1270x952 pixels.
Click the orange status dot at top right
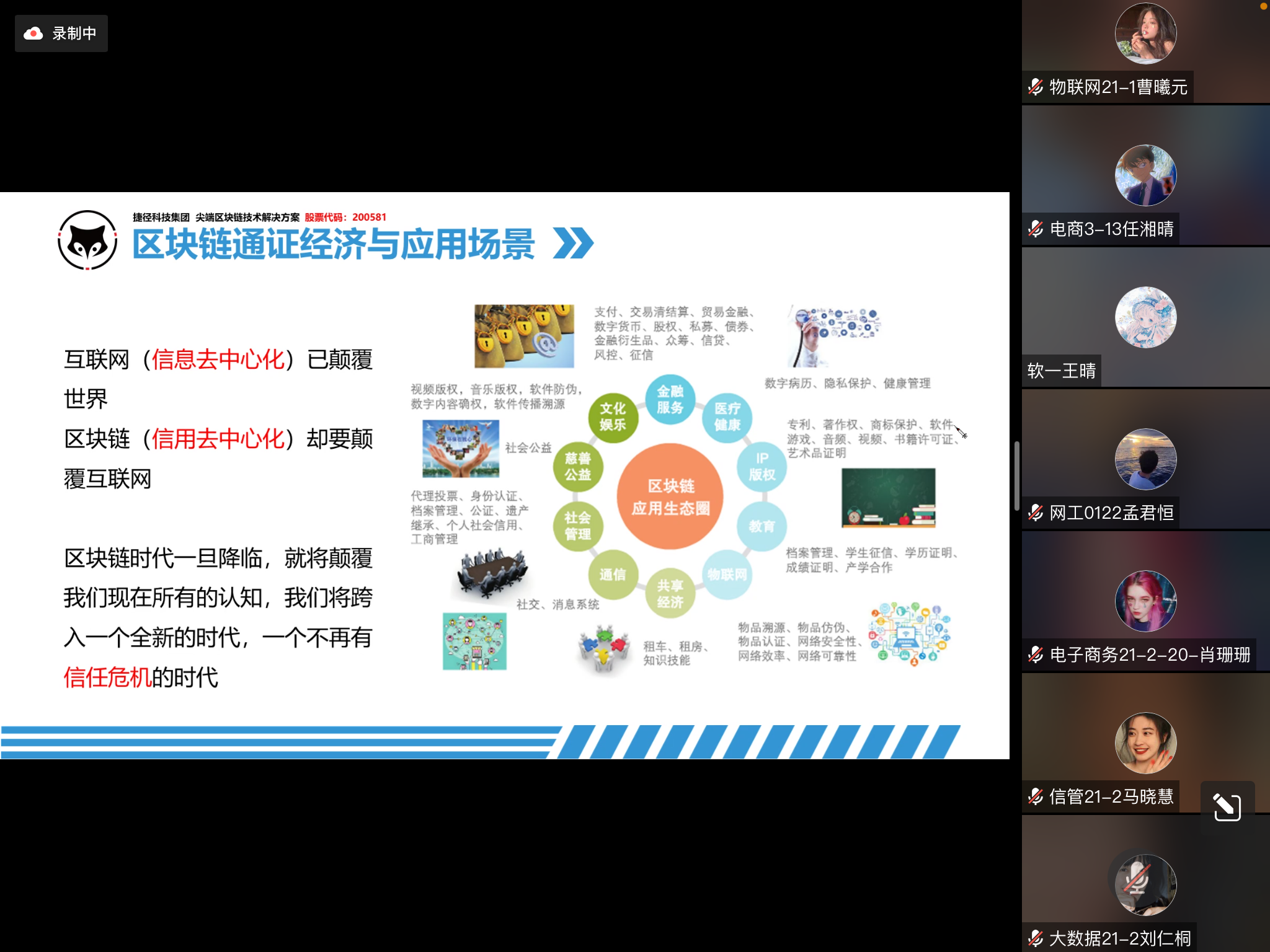pos(1264,6)
